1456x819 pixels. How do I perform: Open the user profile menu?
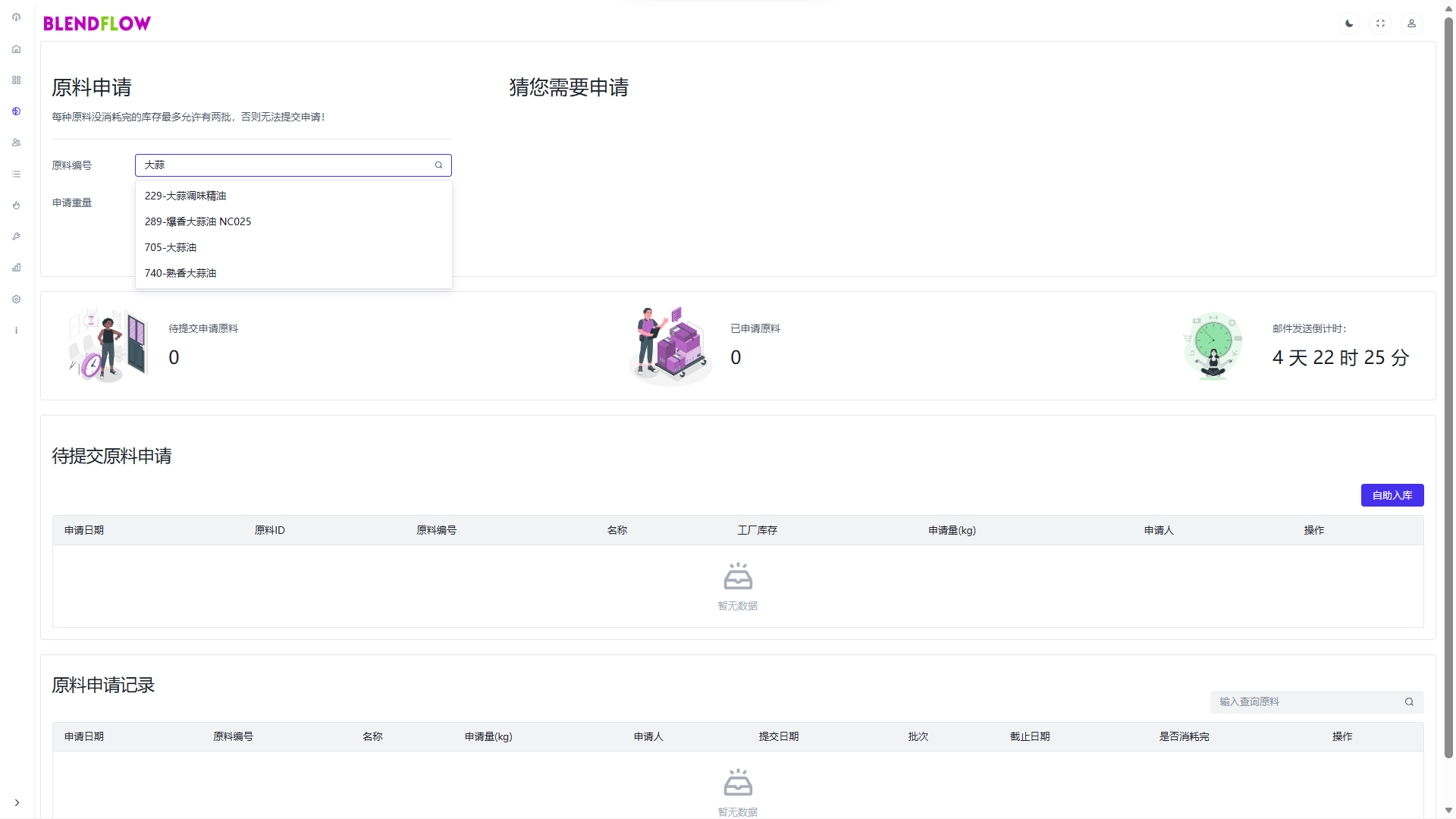point(1411,24)
